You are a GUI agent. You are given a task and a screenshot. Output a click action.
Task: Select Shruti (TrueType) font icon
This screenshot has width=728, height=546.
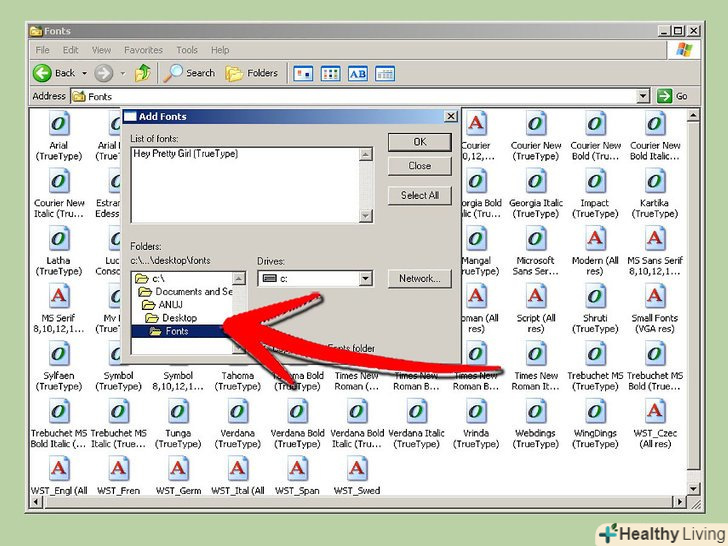[x=595, y=297]
